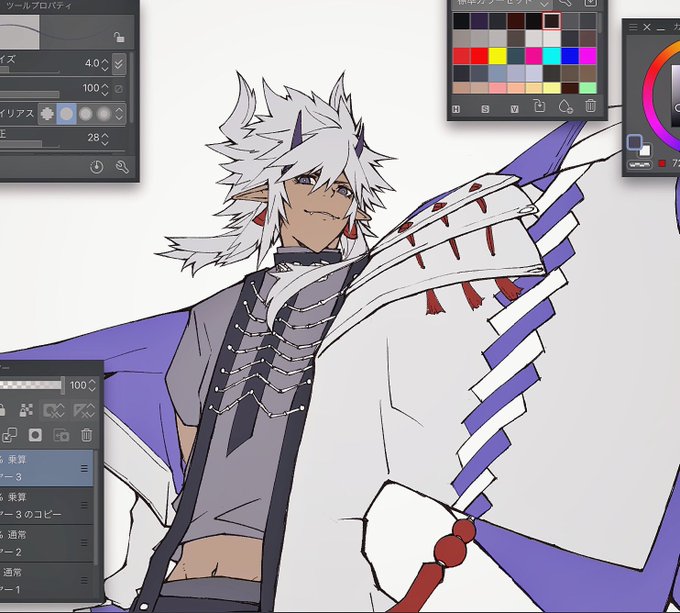Image resolution: width=680 pixels, height=613 pixels.
Task: Click the dimmed apply mask to layer icon
Action: point(61,435)
